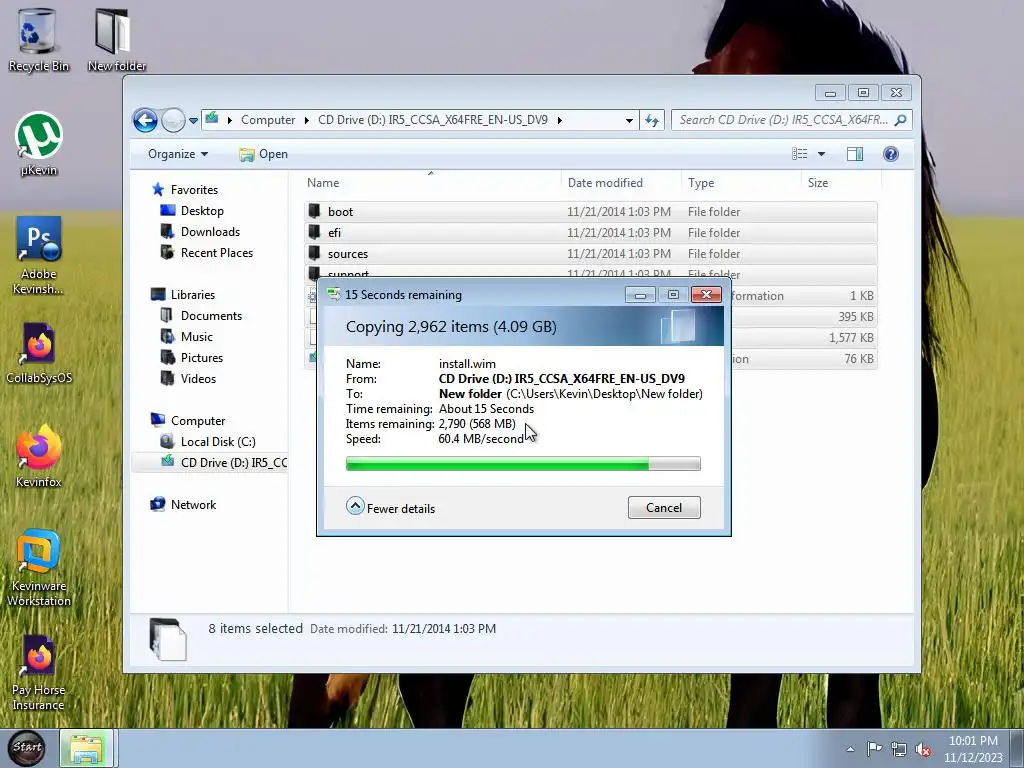
Task: Expand arrow after CD Drive breadcrumb
Action: point(560,120)
